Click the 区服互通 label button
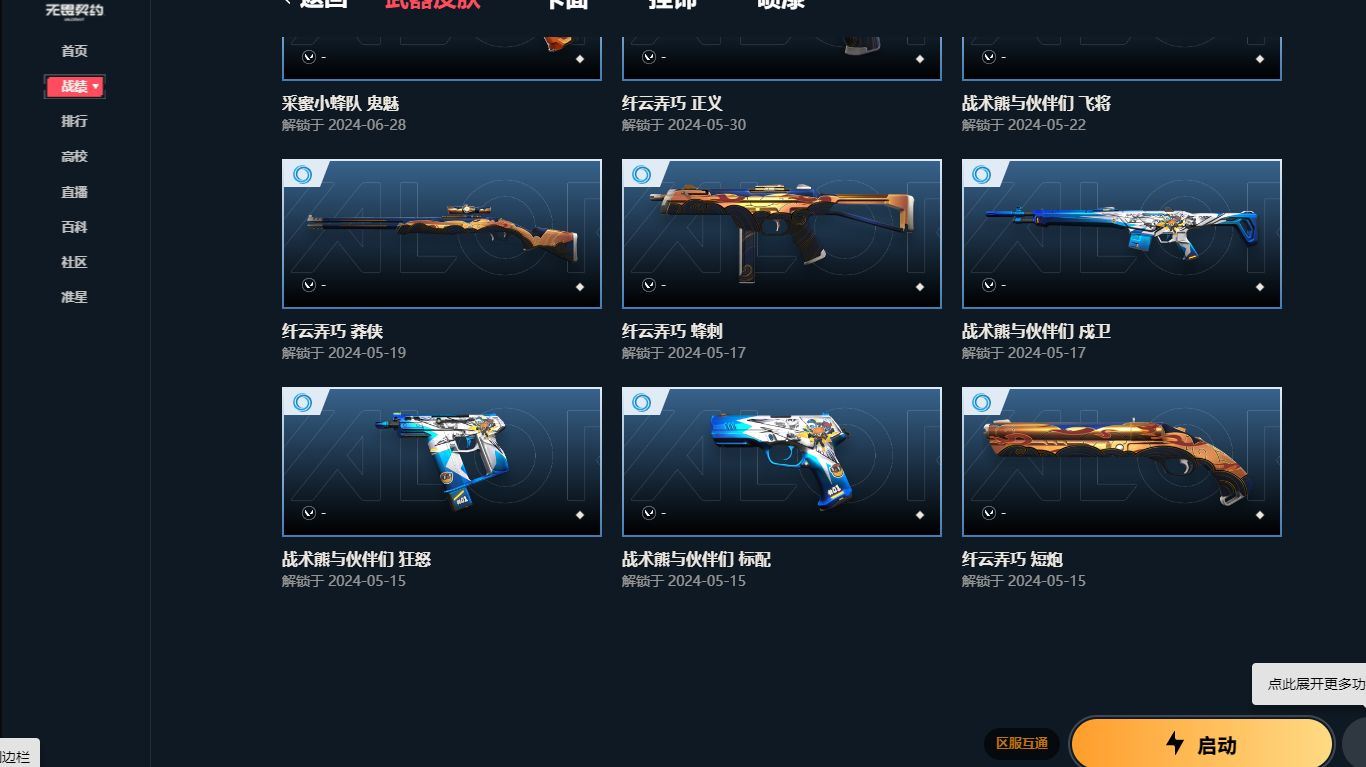The image size is (1366, 767). coord(1022,743)
